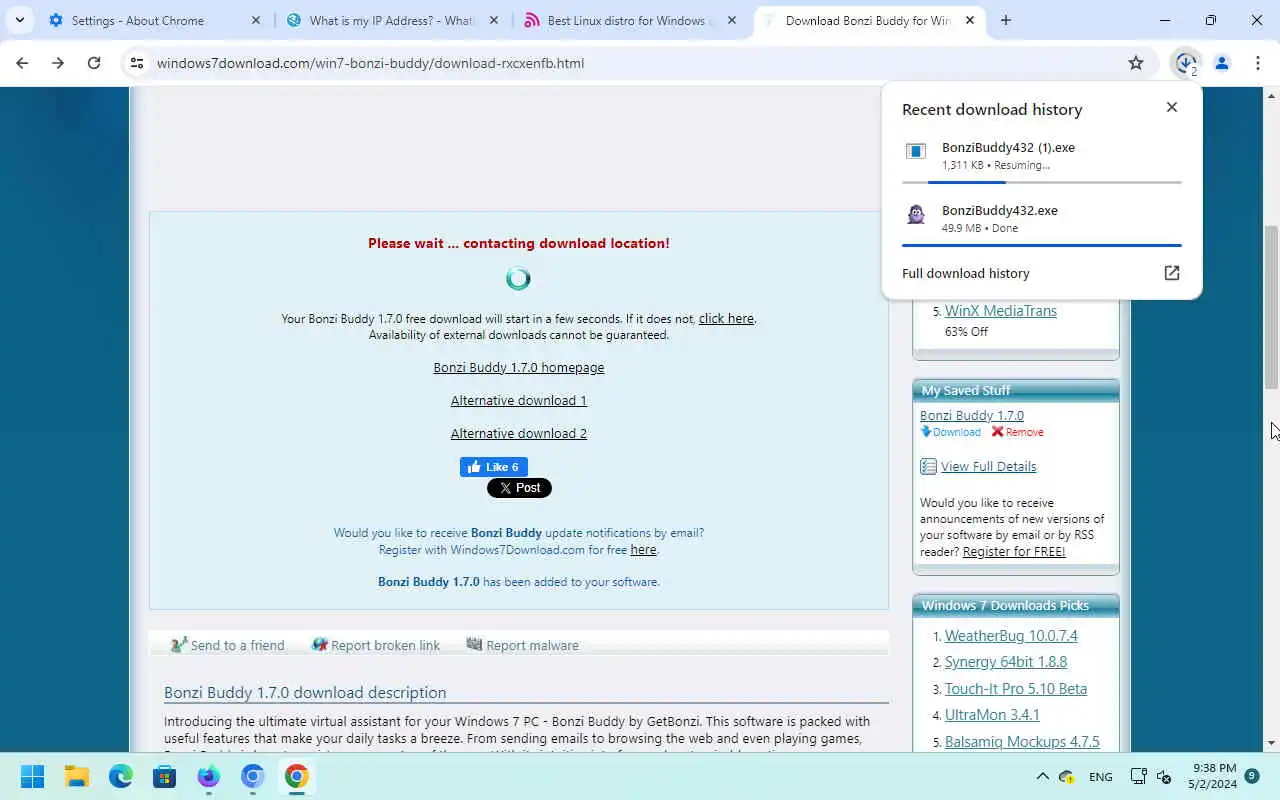1280x800 pixels.
Task: Click the page vertical scrollbar thumb
Action: click(1272, 307)
